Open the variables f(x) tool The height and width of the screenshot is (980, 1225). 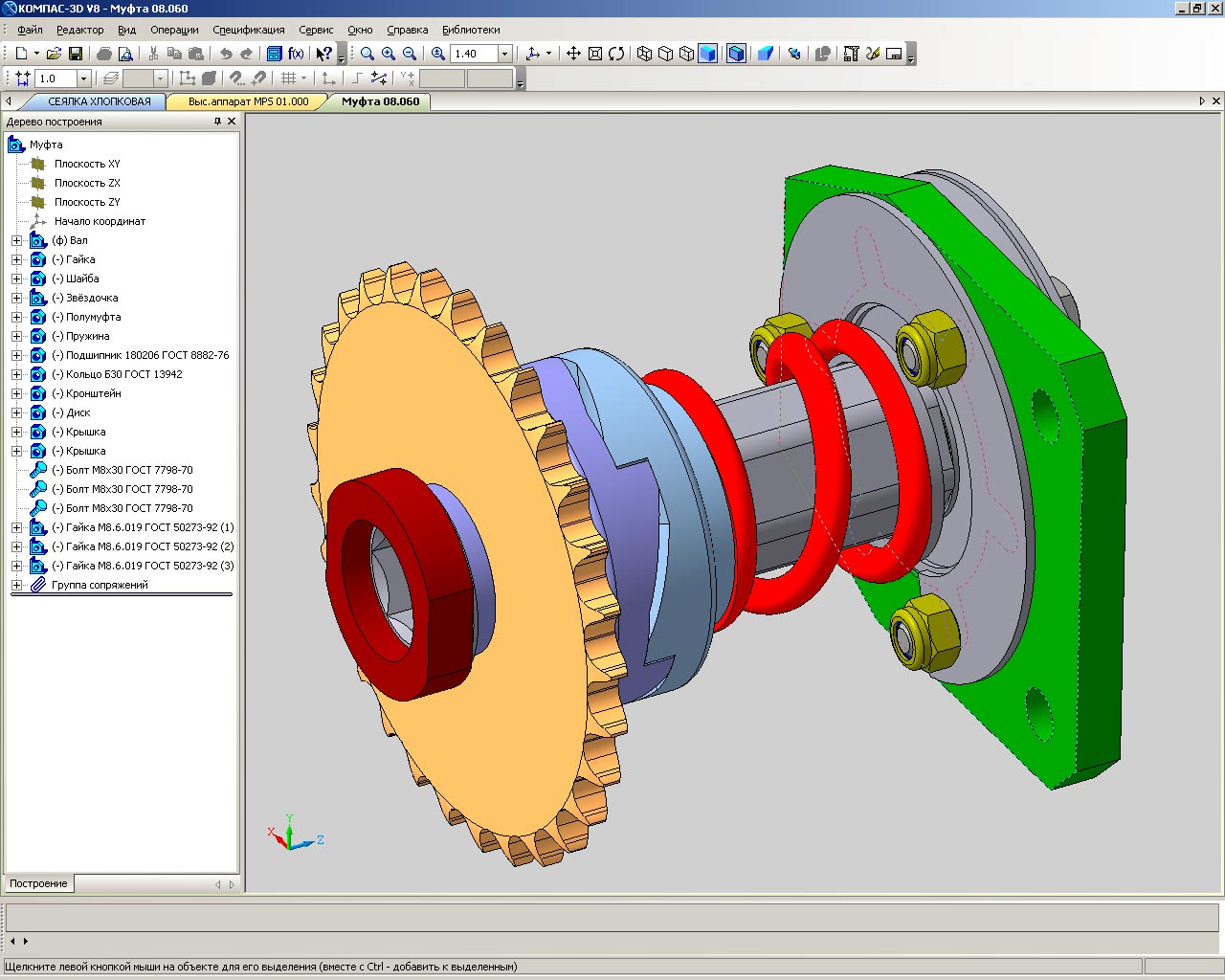296,54
